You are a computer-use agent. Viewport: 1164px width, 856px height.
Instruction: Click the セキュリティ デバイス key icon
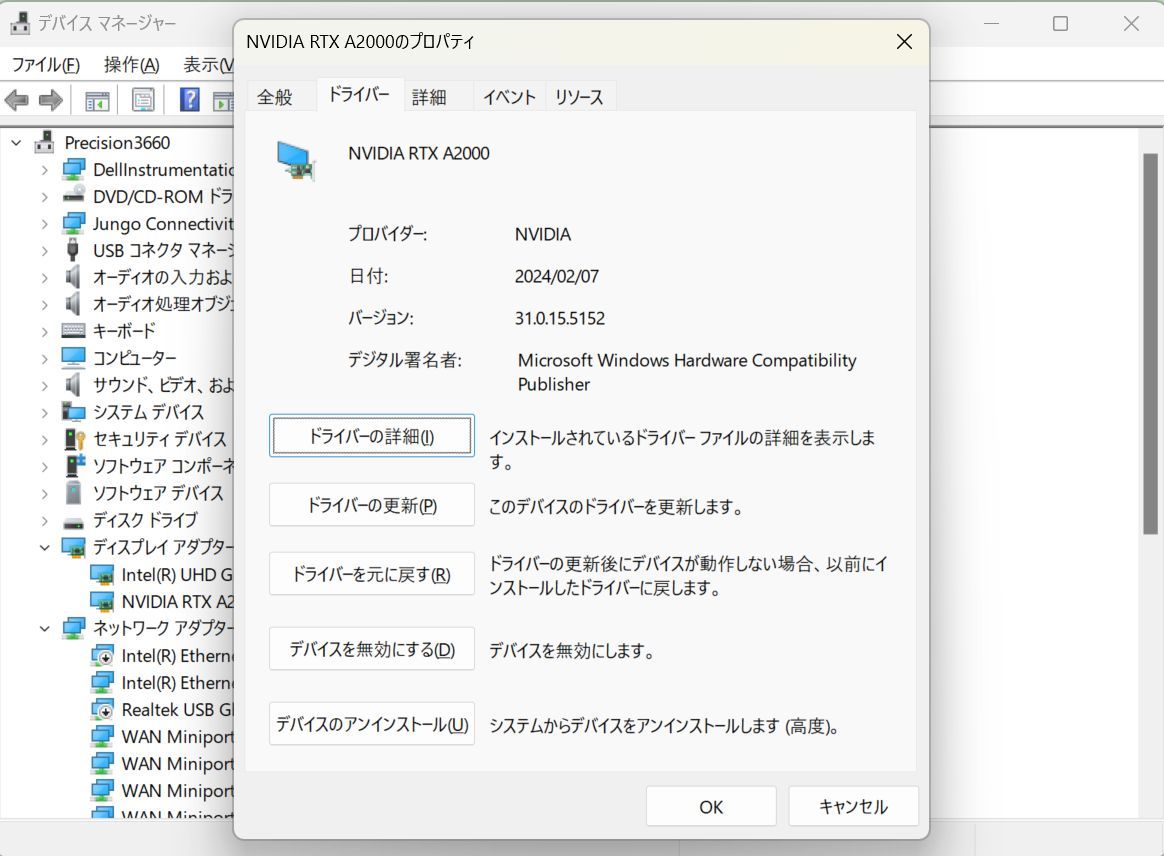point(74,439)
